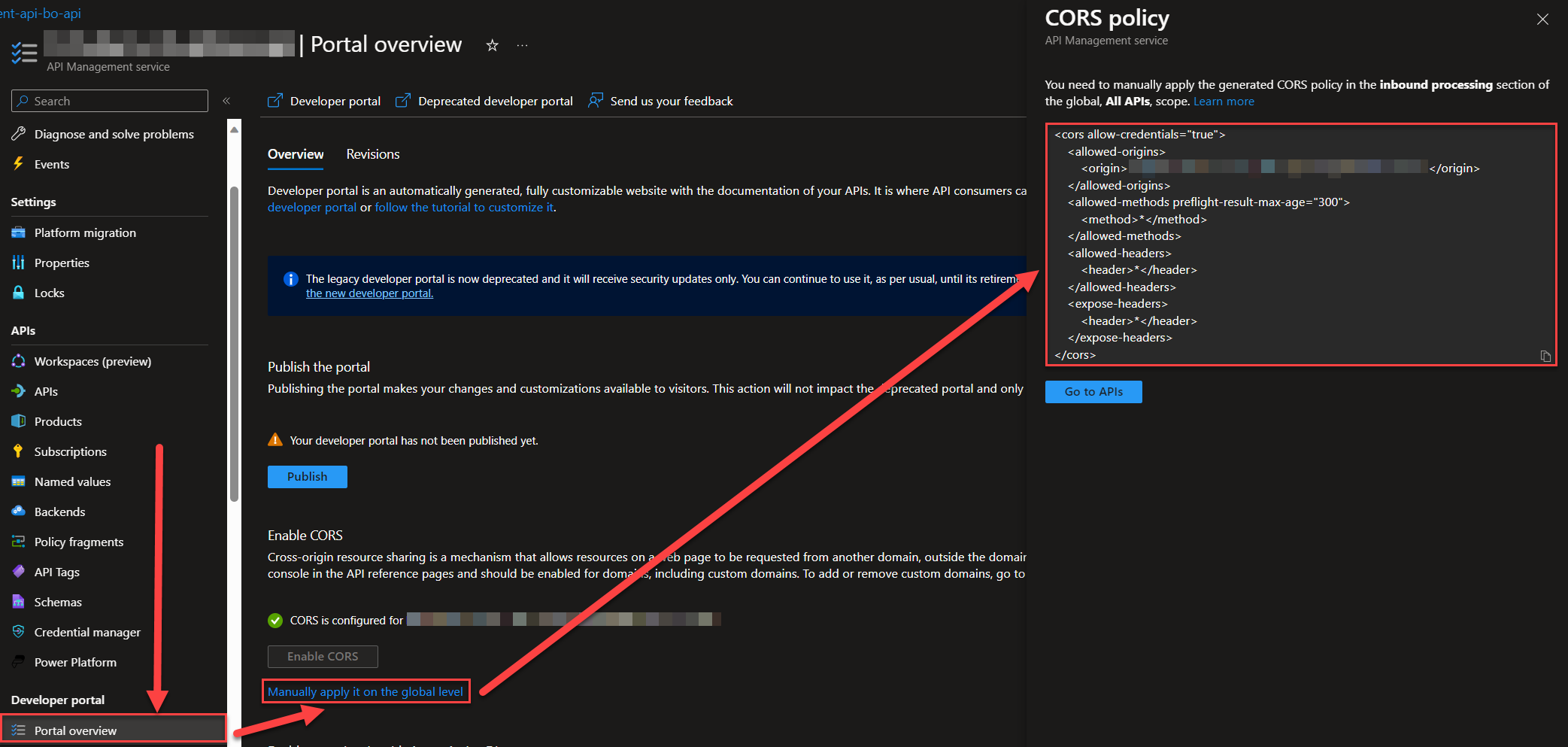Click the info icon in the deprecation banner

coord(291,279)
